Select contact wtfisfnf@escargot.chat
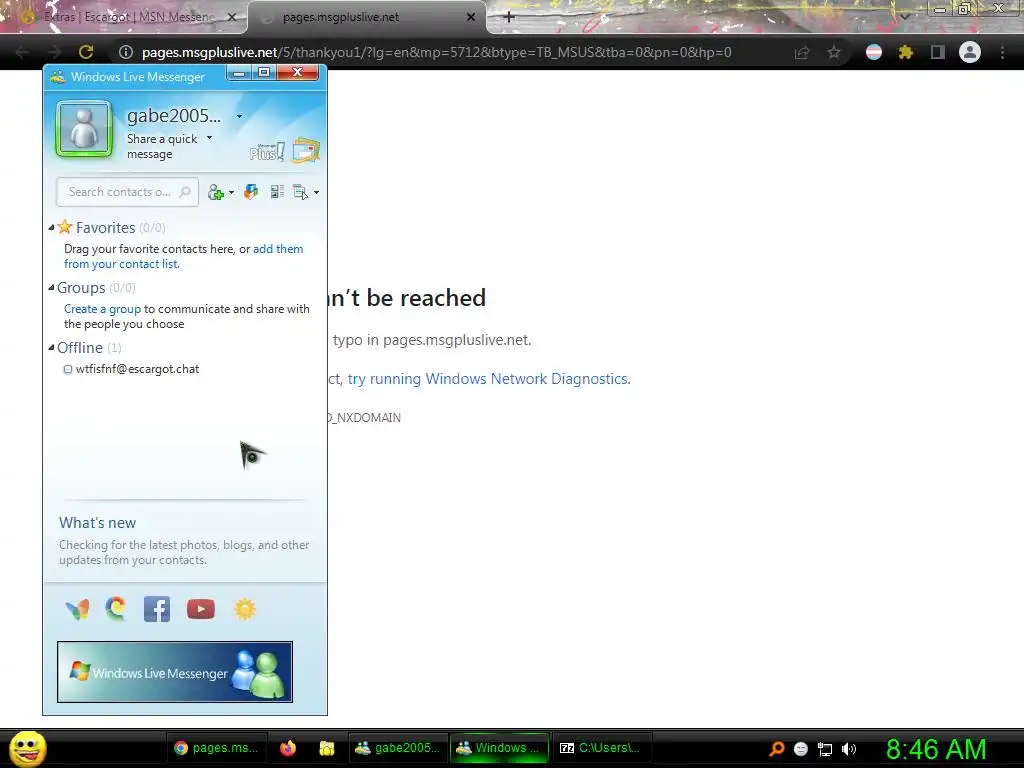Screen dimensions: 1024x768 pyautogui.click(x=137, y=369)
